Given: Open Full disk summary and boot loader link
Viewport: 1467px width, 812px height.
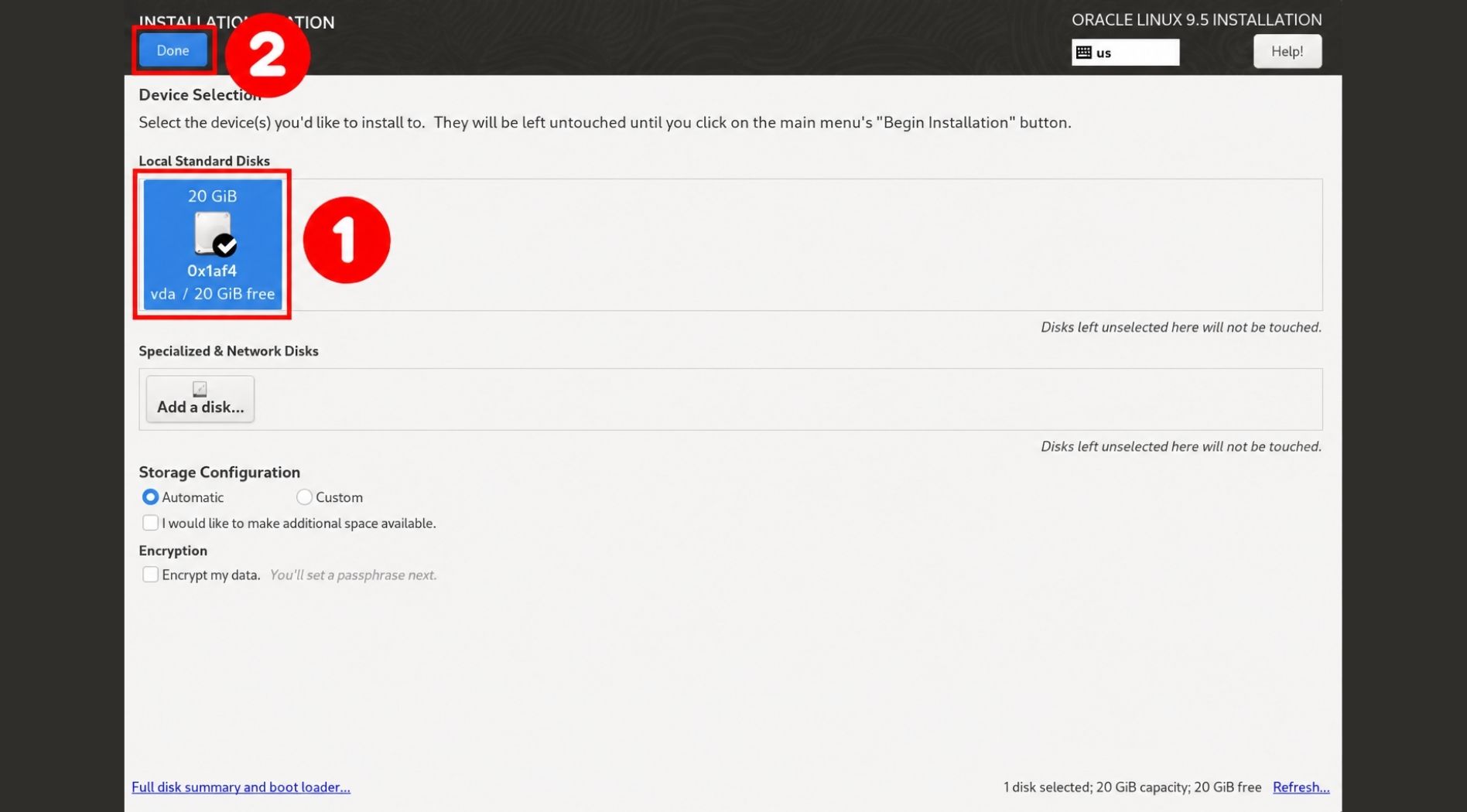Looking at the screenshot, I should [x=241, y=787].
